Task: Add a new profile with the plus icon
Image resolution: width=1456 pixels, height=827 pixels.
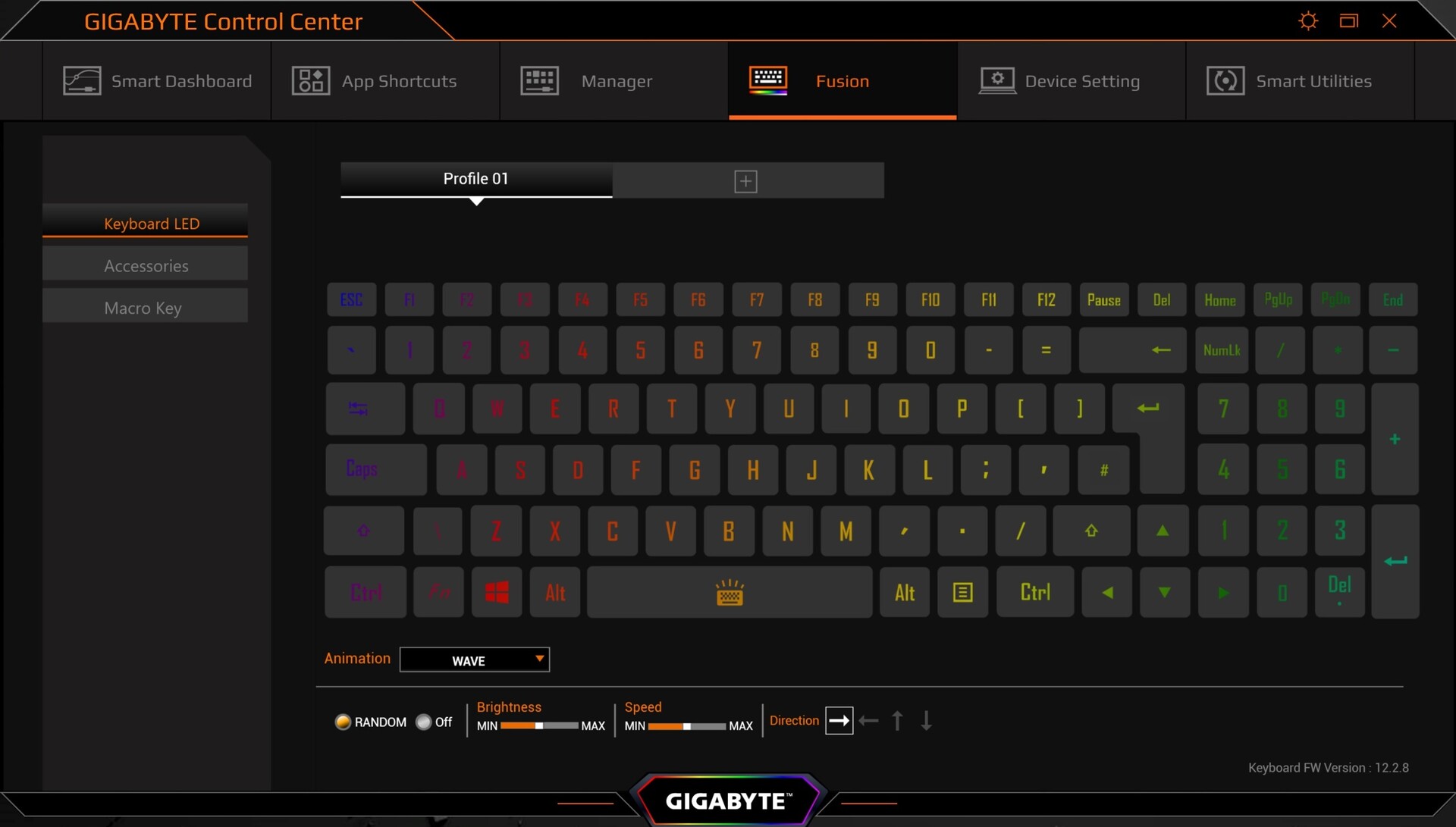Action: 745,181
